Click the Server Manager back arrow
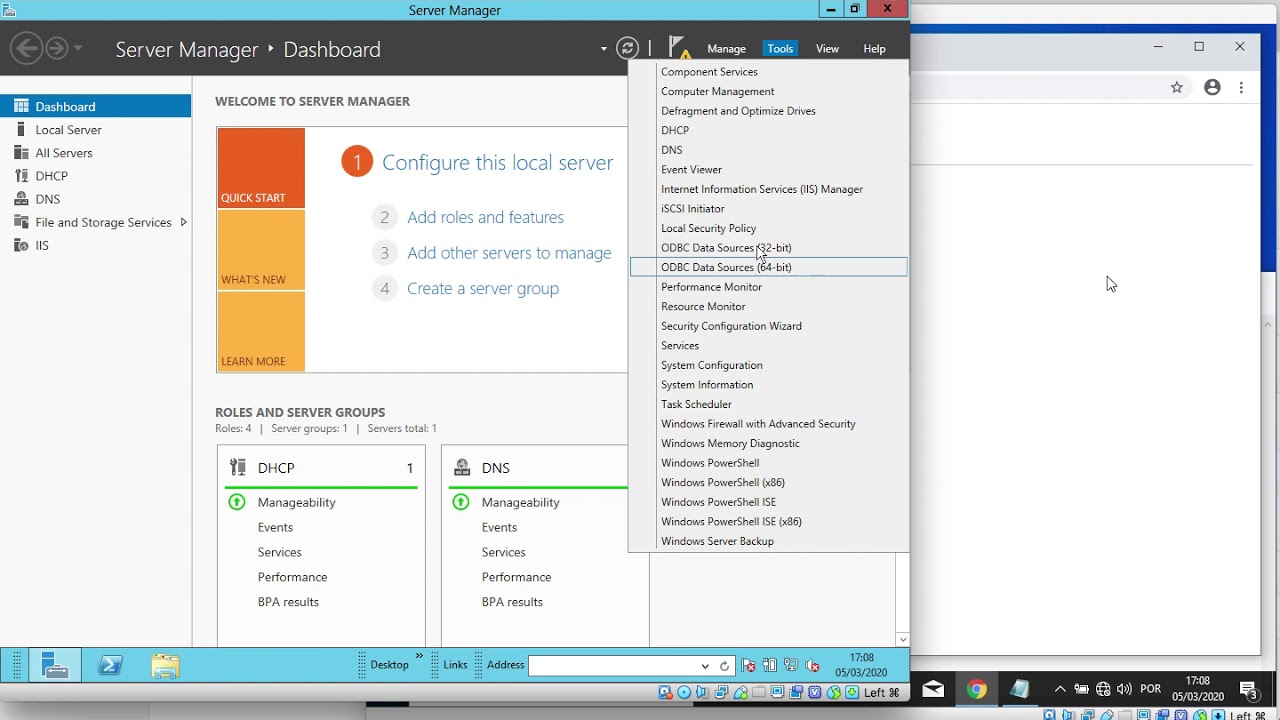The height and width of the screenshot is (720, 1280). click(27, 48)
